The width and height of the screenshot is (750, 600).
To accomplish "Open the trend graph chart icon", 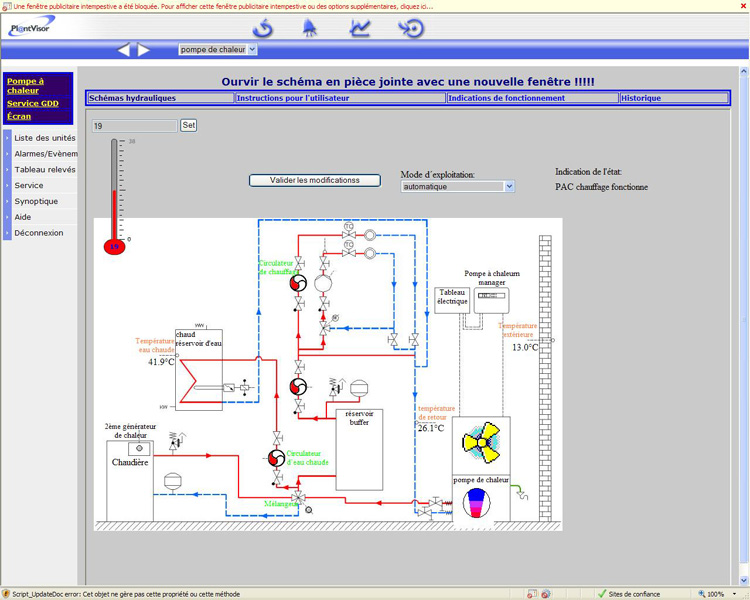I will (360, 28).
